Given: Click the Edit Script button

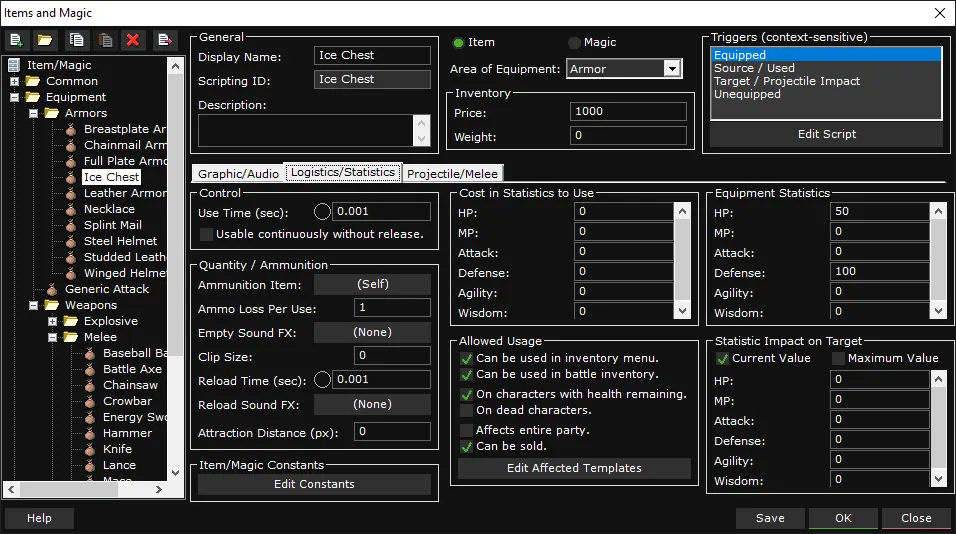Looking at the screenshot, I should [827, 134].
